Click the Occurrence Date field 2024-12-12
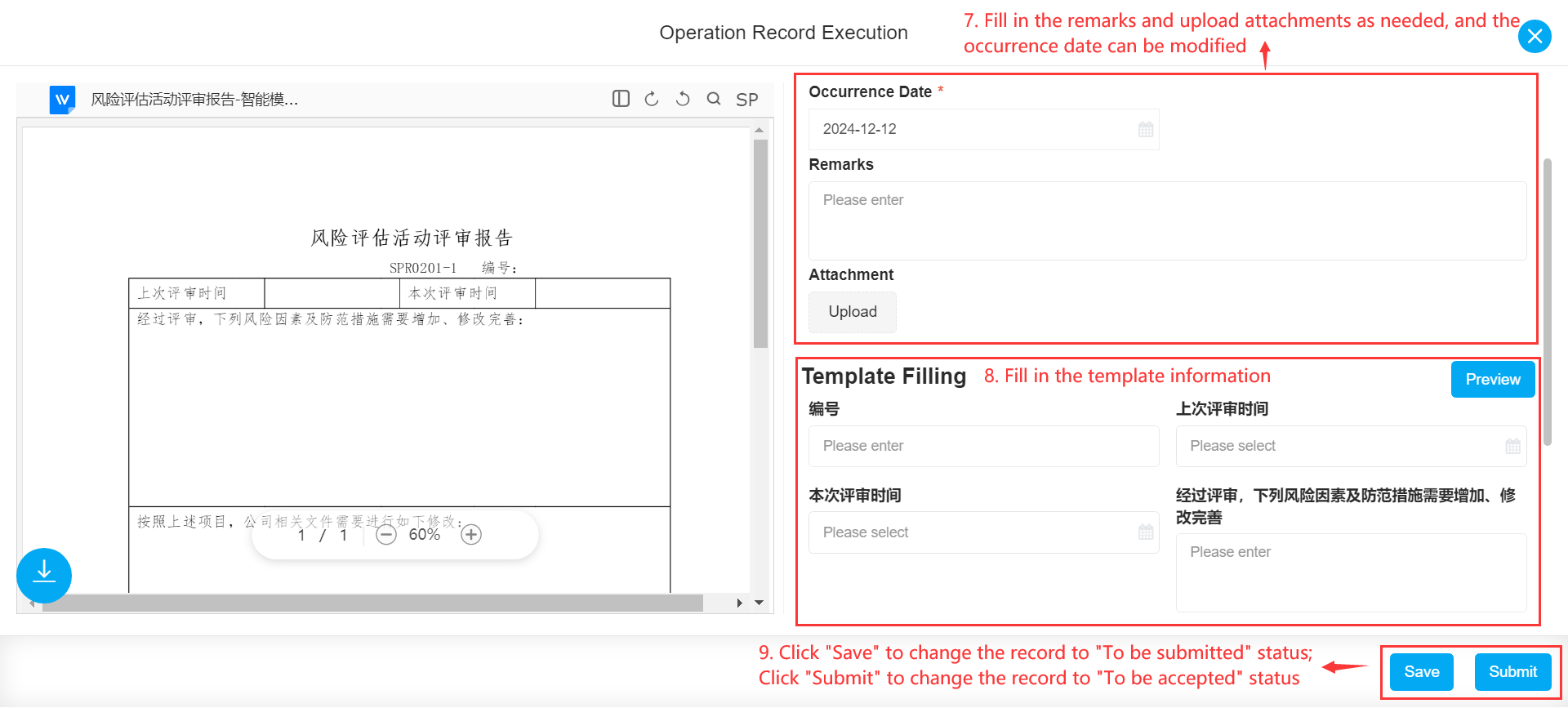The width and height of the screenshot is (1568, 708). [x=983, y=129]
